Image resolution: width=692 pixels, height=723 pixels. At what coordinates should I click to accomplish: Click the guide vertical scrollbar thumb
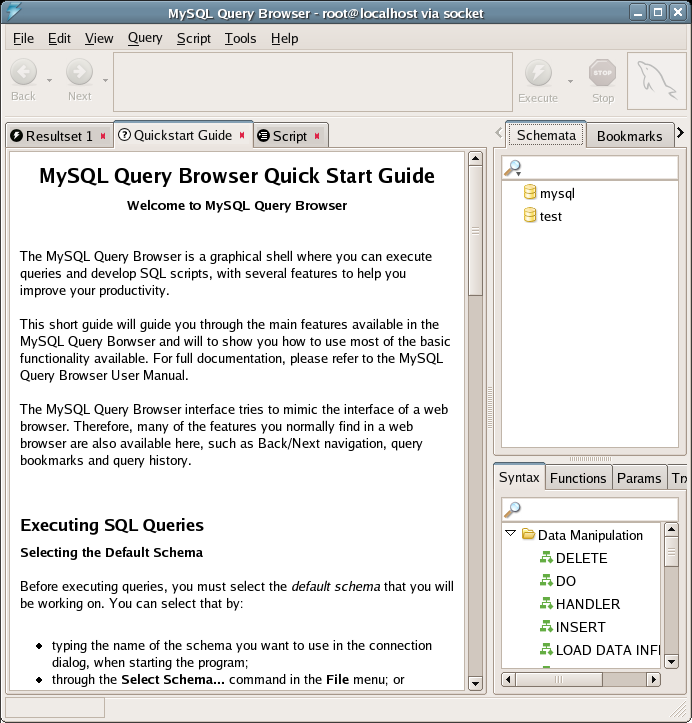(x=475, y=231)
